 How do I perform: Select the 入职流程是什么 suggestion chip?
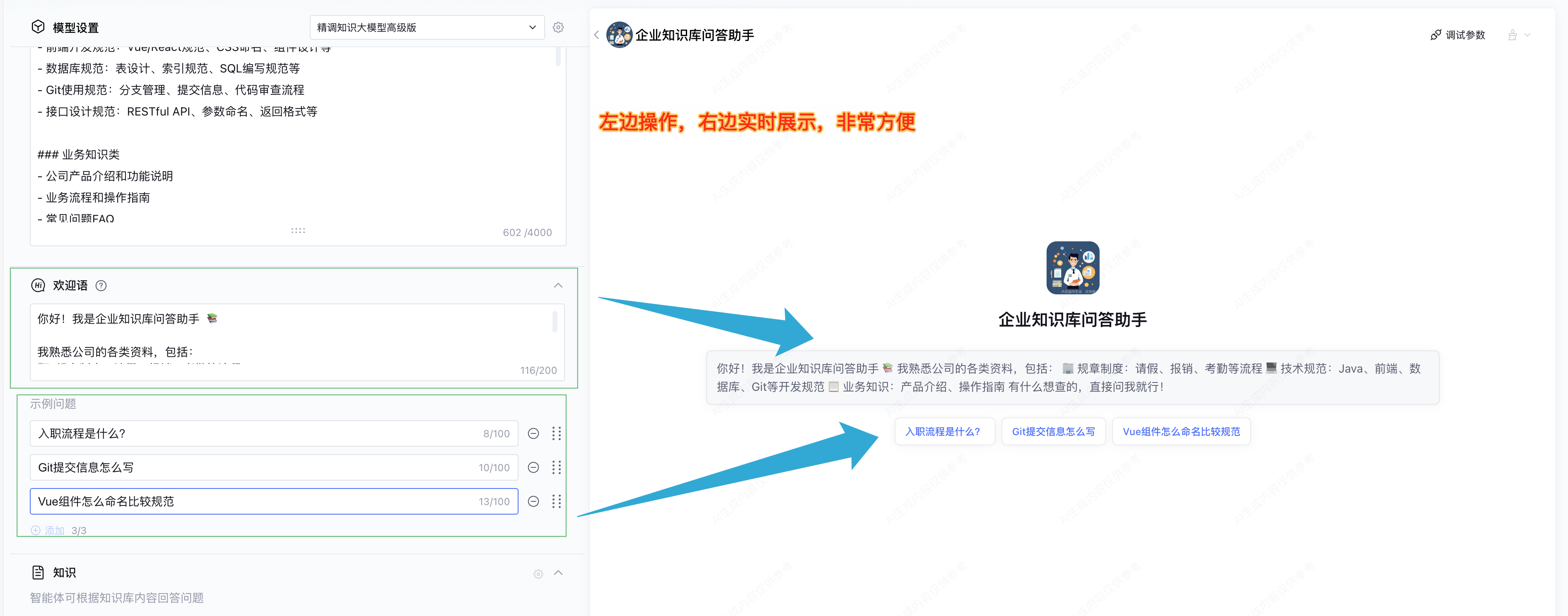[x=944, y=431]
